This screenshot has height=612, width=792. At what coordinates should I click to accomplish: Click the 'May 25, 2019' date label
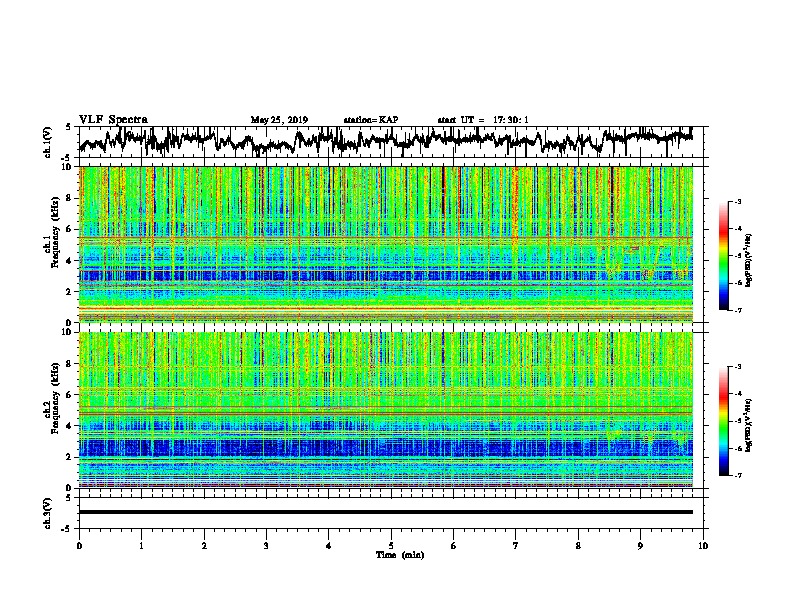coord(279,120)
